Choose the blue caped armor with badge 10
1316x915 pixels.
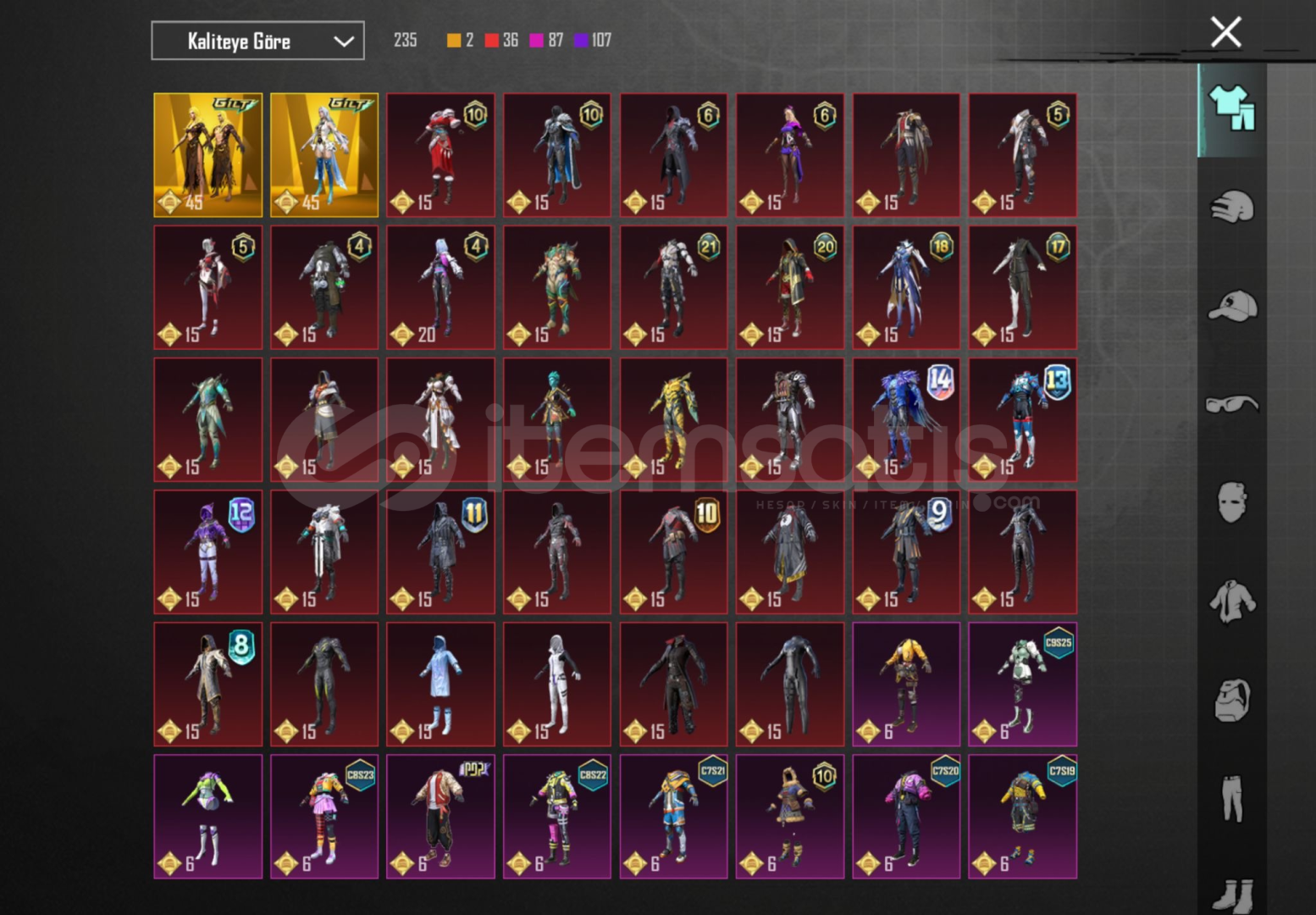[x=557, y=155]
